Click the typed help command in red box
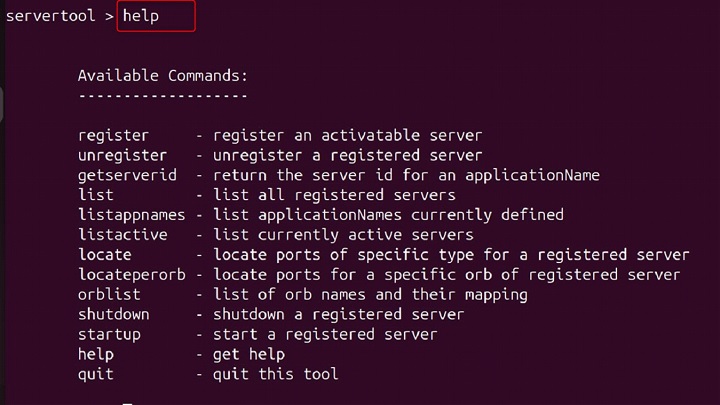720x405 pixels. point(141,16)
